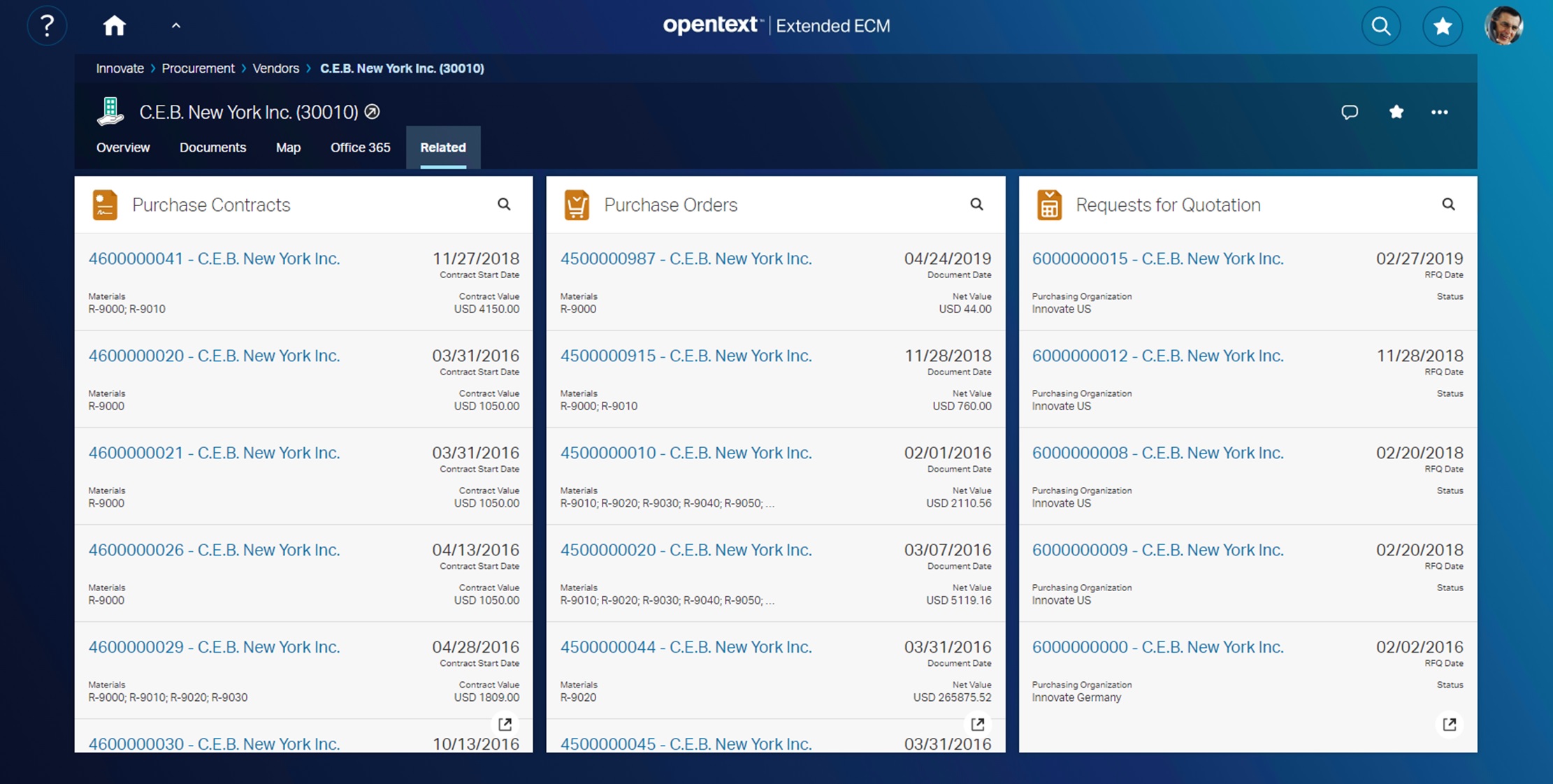Click Purchase Contracts panel icon

tap(105, 205)
